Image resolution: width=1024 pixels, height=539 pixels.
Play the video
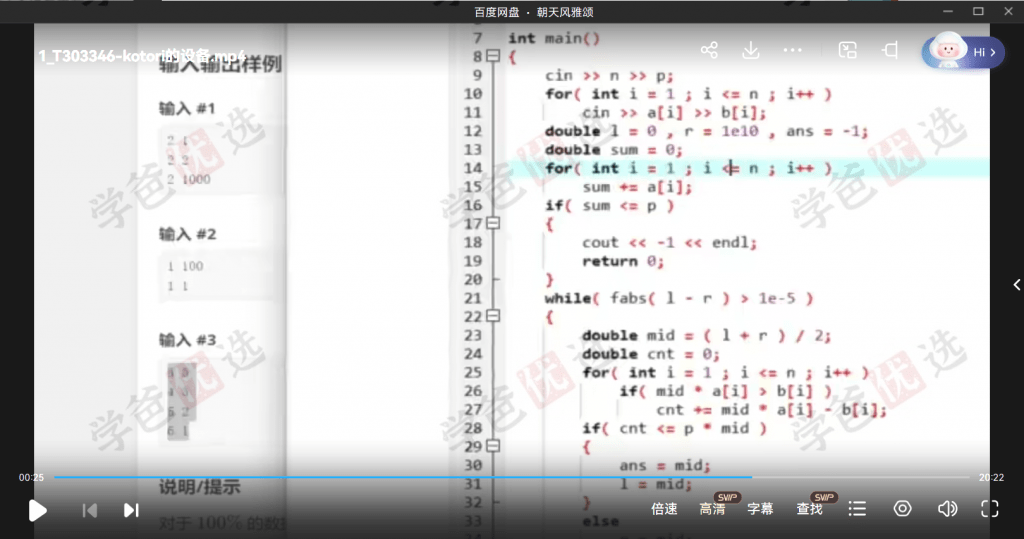37,510
